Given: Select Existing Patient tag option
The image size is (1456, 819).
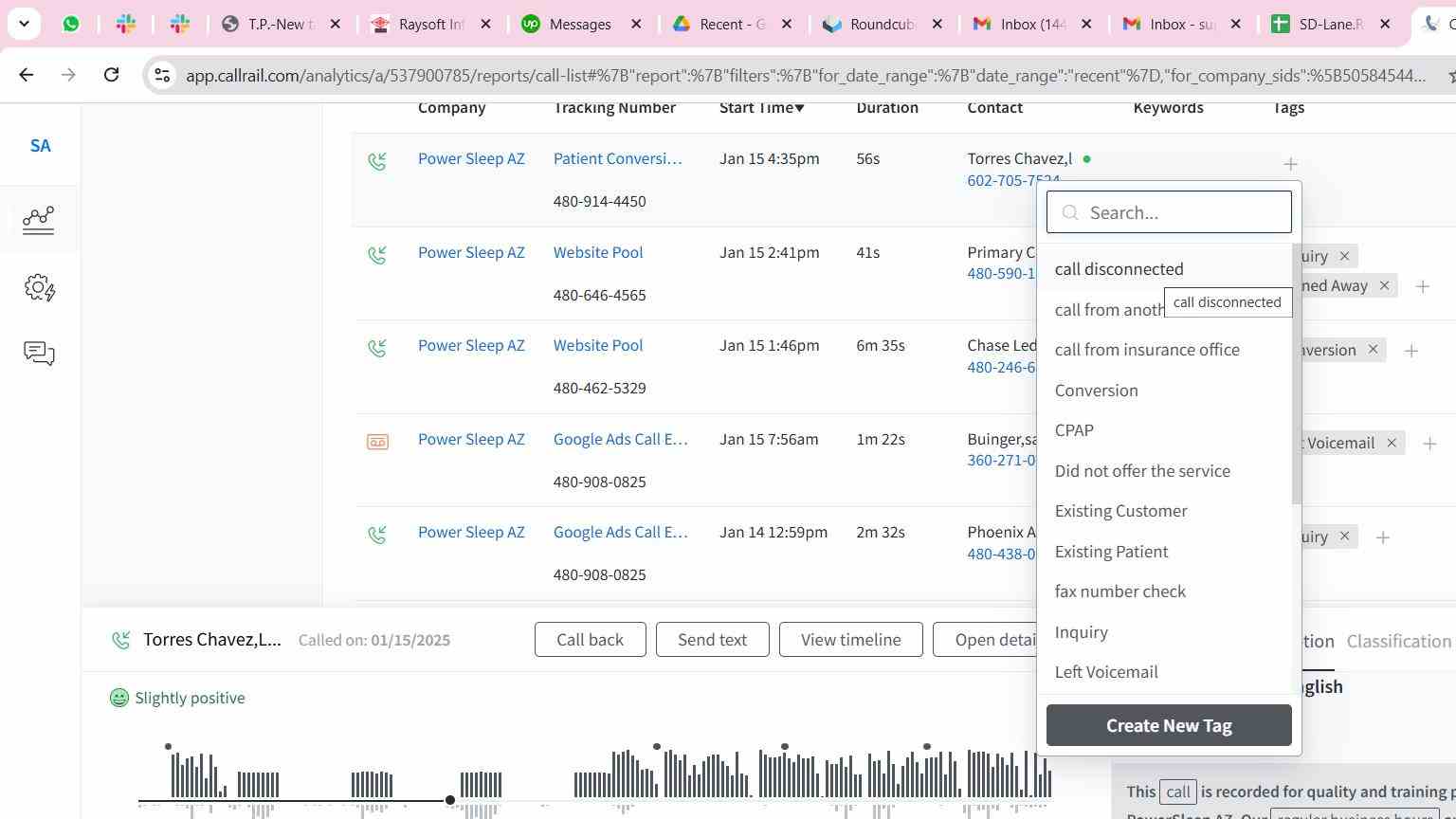Looking at the screenshot, I should tap(1111, 552).
